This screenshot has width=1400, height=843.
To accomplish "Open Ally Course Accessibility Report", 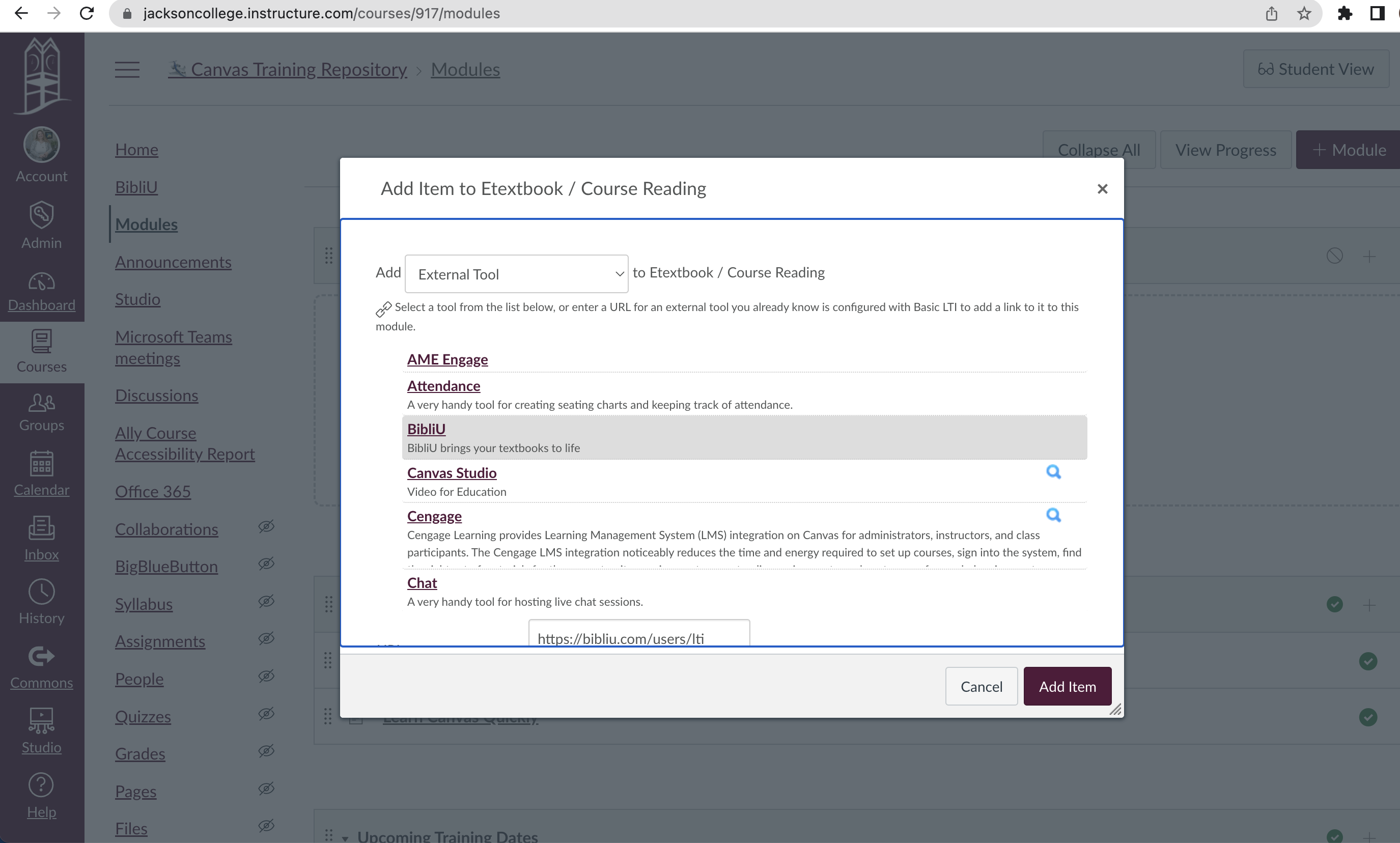I will [185, 443].
